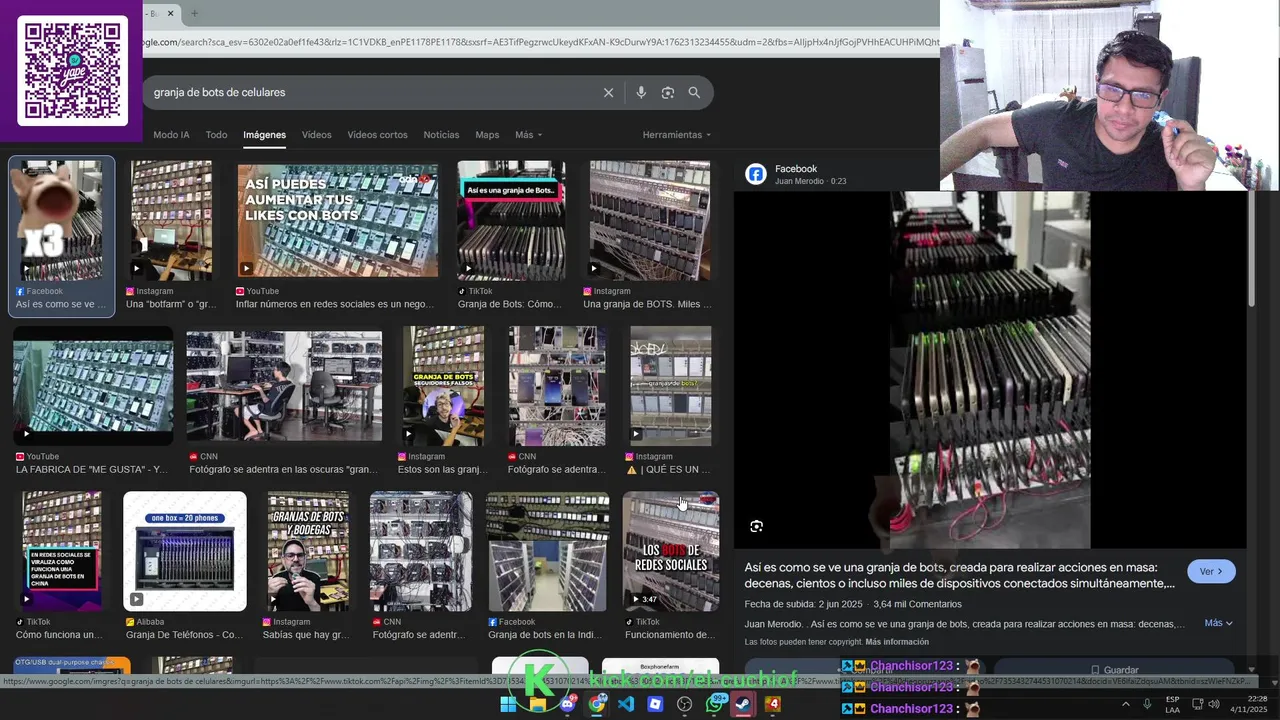
Task: Click the 'Sabías que hay gr...' Instagram caption
Action: click(x=306, y=634)
